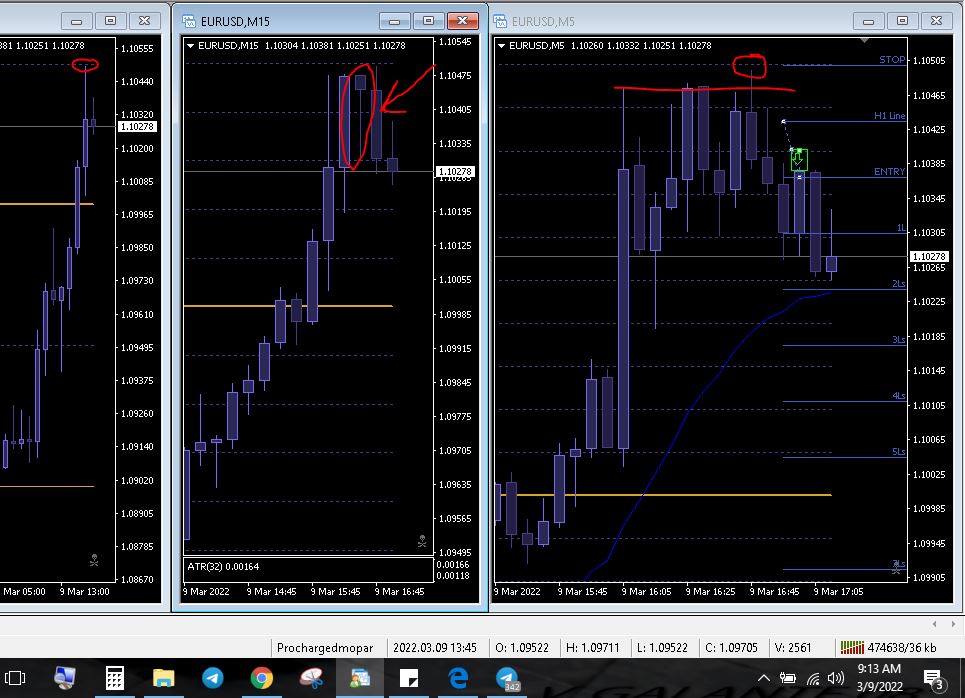Image resolution: width=965 pixels, height=698 pixels.
Task: Open File Explorer from the taskbar
Action: point(164,678)
